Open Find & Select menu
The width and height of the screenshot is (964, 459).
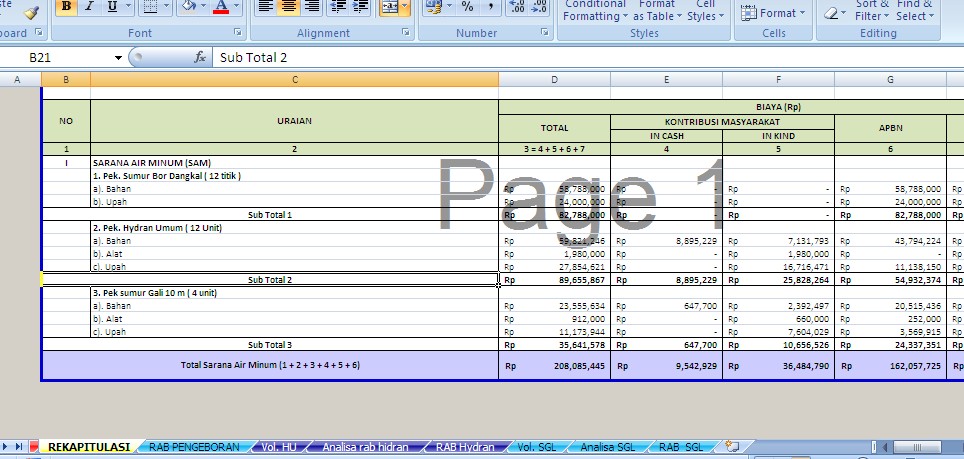(915, 10)
